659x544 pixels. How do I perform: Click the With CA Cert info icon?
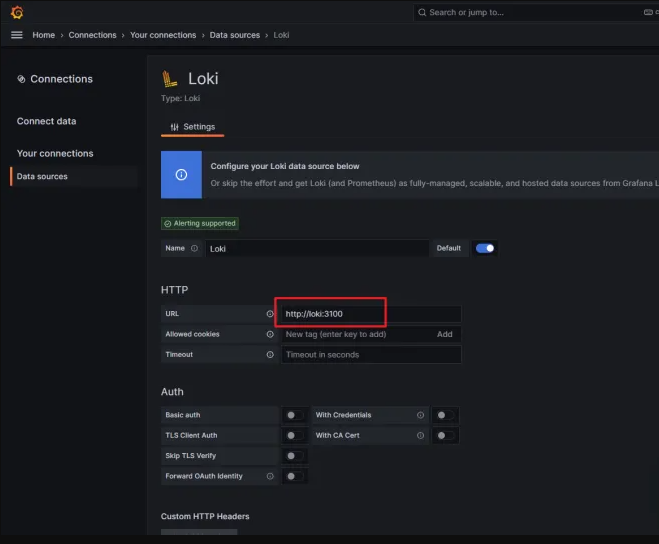[420, 436]
